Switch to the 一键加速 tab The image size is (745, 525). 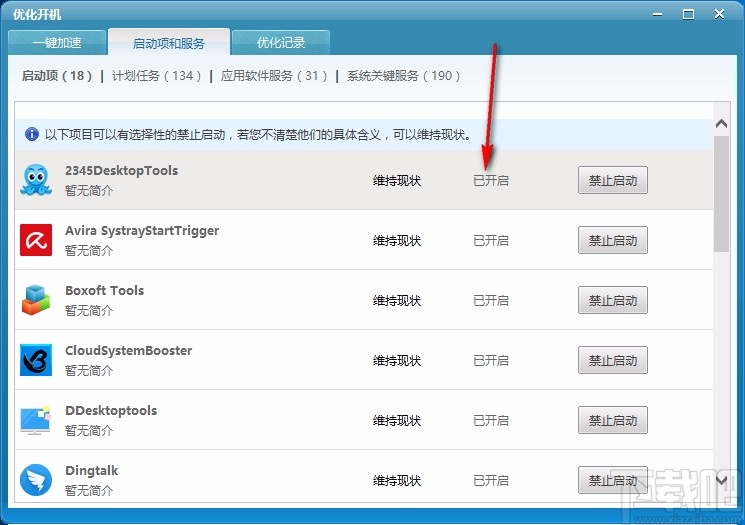click(x=57, y=43)
